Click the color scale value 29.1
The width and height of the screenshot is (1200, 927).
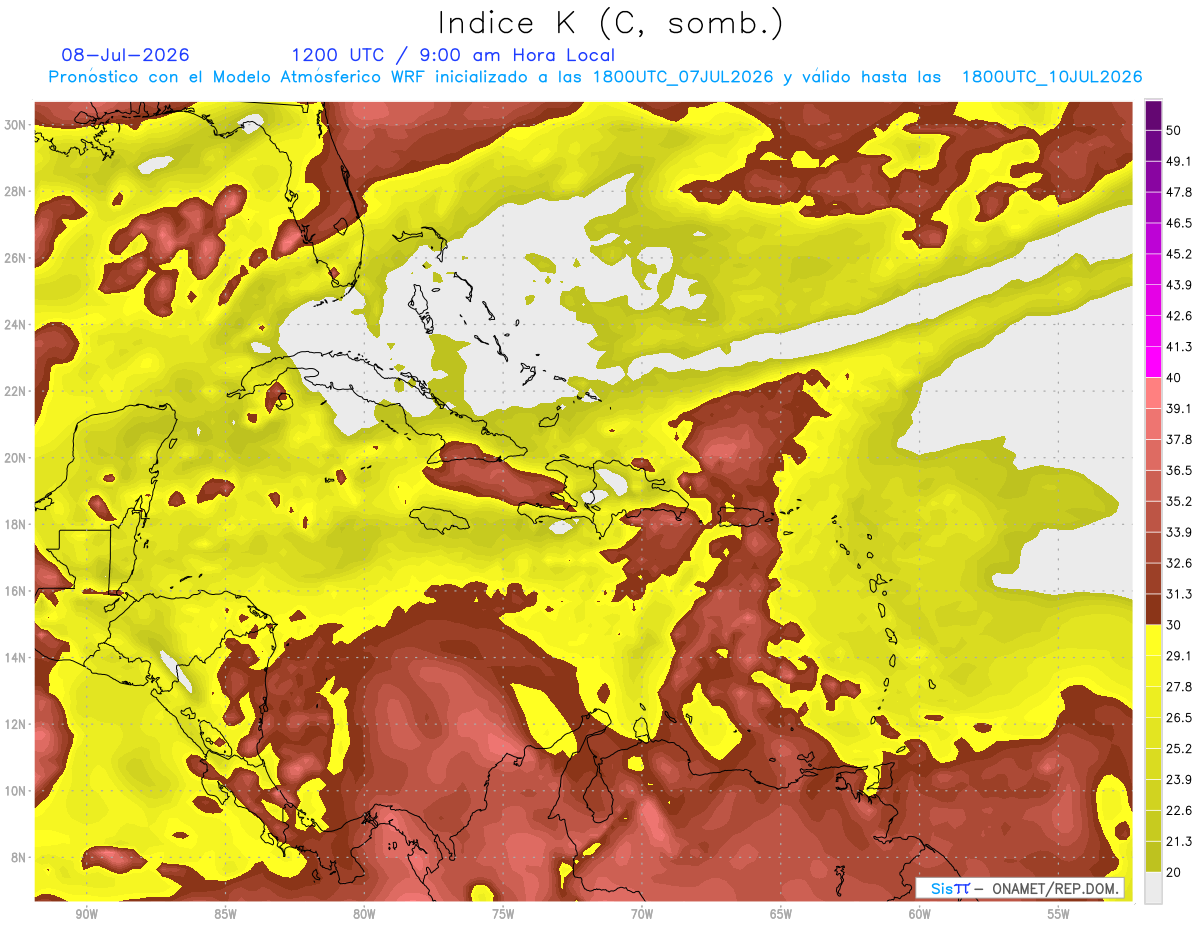tap(1178, 656)
